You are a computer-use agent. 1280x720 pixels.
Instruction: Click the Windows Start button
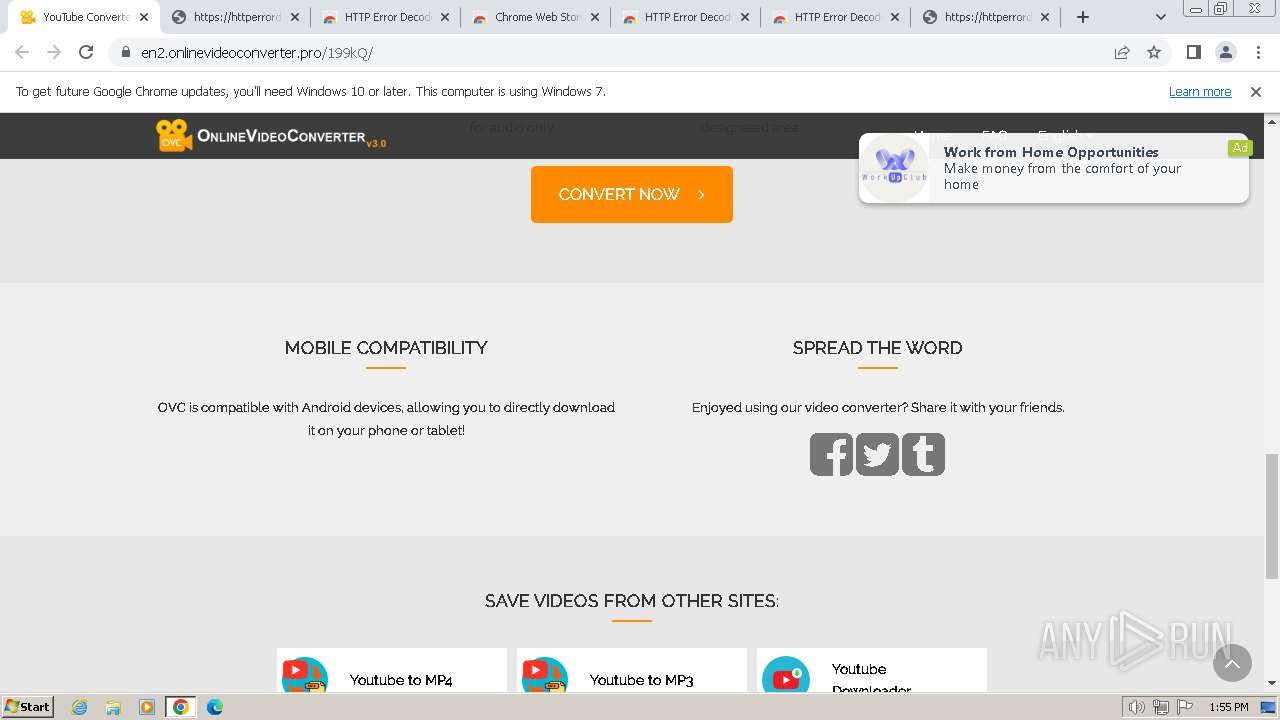click(x=28, y=707)
